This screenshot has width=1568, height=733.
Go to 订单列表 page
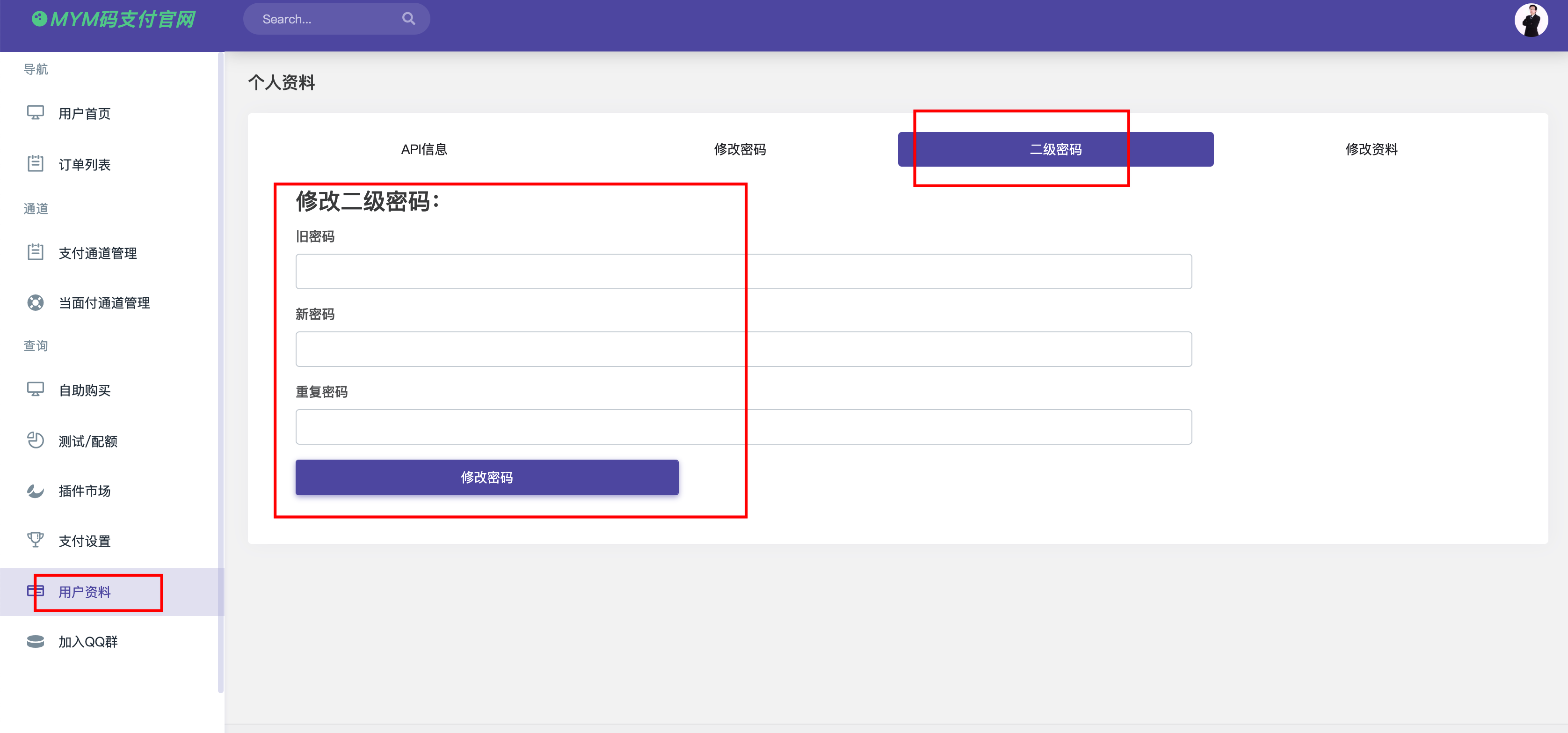coord(85,164)
